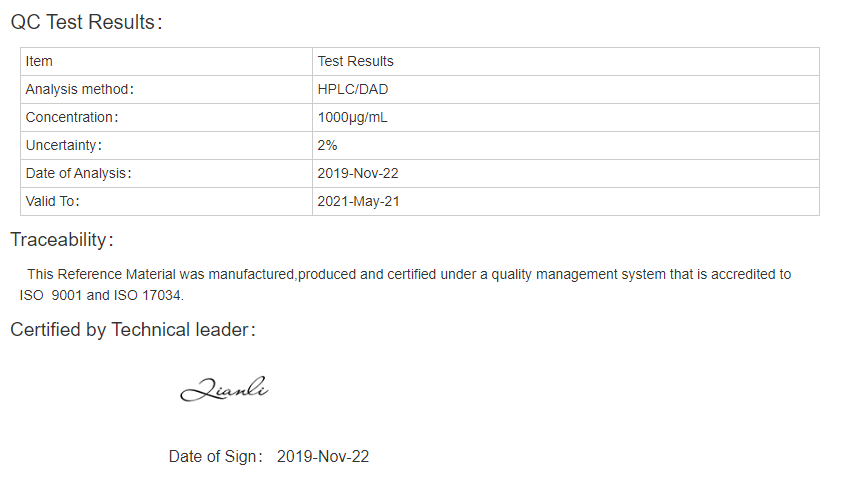Viewport: 846px width, 494px height.
Task: Click the ISO 9001 and ISO 17034 text
Action: [101, 296]
